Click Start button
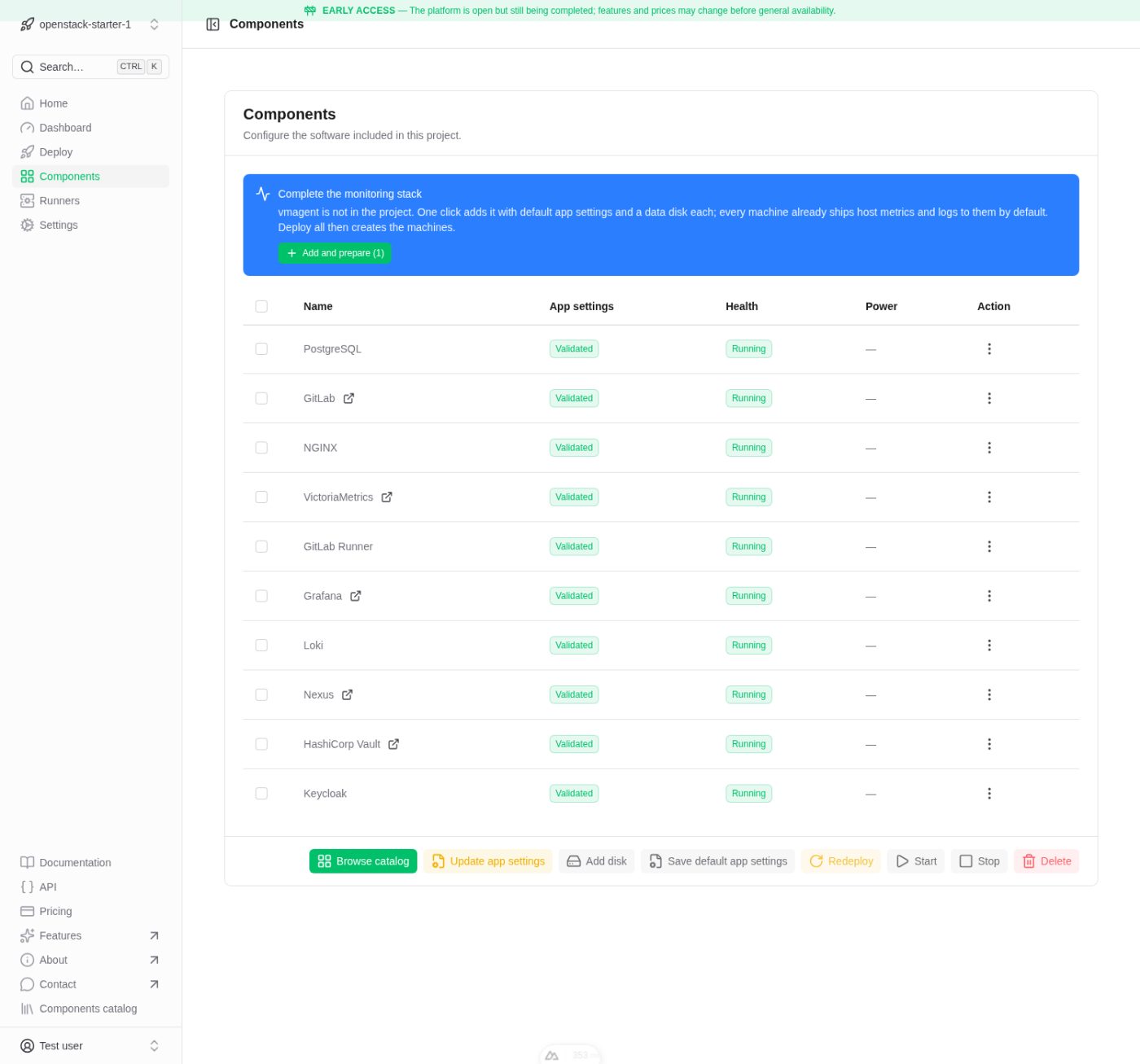This screenshot has width=1140, height=1064. point(916,861)
